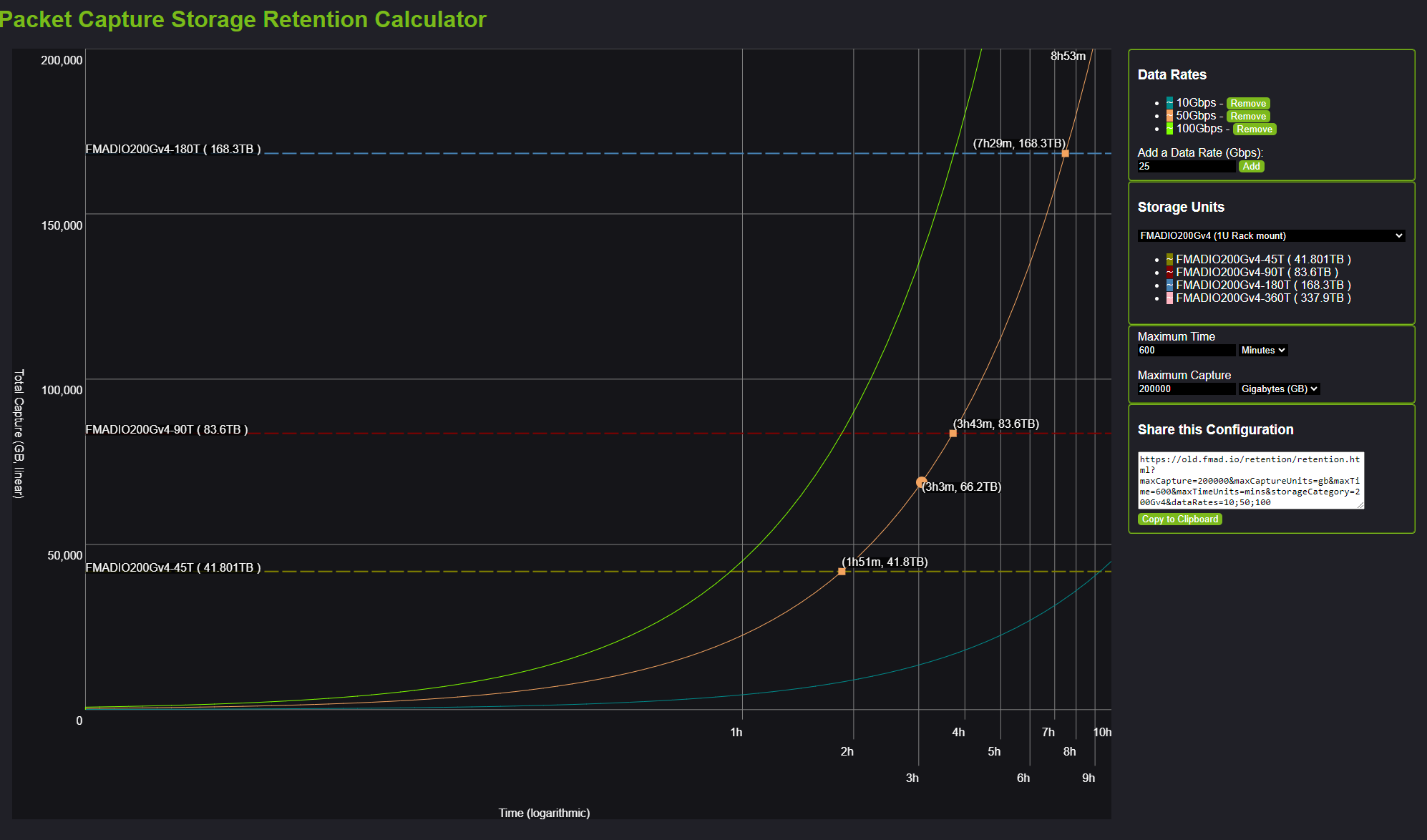Click the Storage Units heading
Viewport: 1427px width, 840px height.
[x=1181, y=207]
